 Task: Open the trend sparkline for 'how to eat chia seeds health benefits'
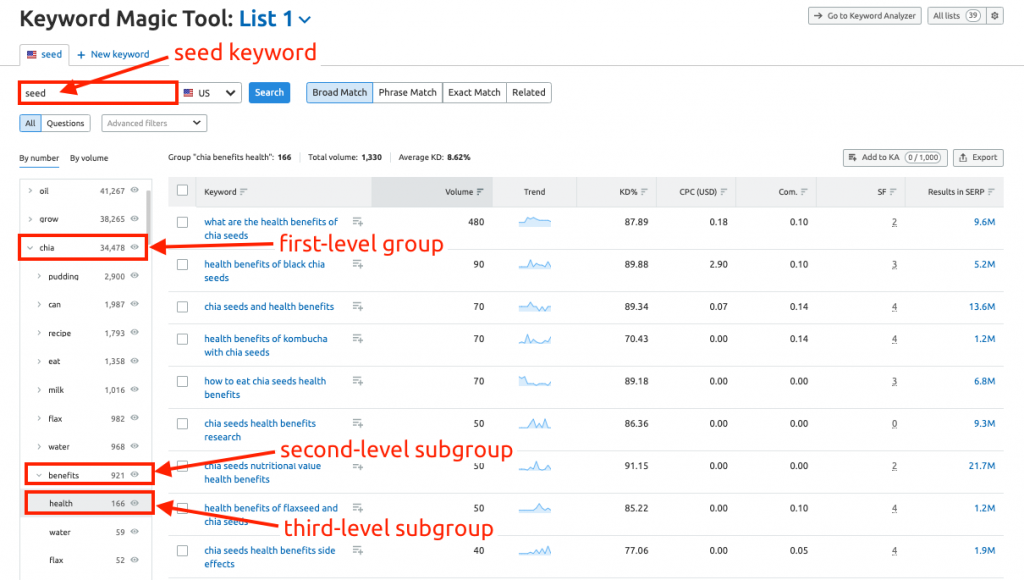534,381
